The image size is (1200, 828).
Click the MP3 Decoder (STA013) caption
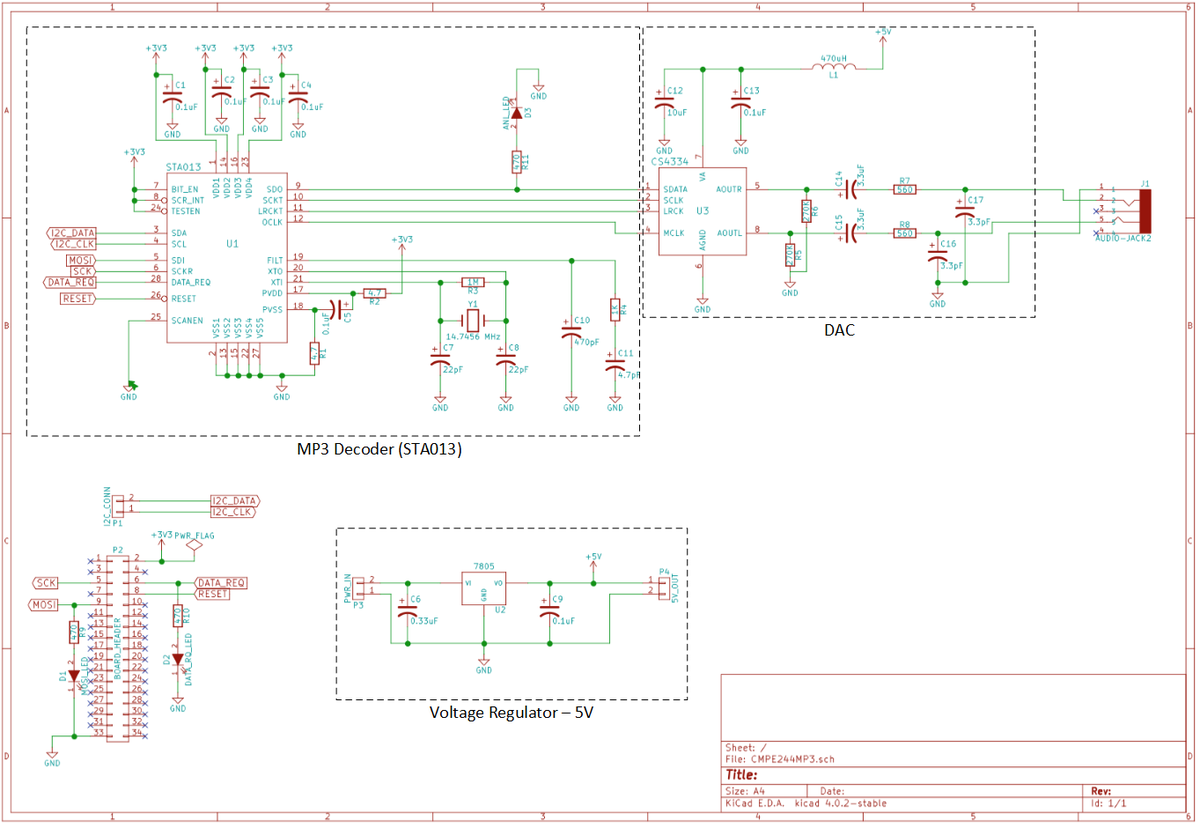pos(379,450)
